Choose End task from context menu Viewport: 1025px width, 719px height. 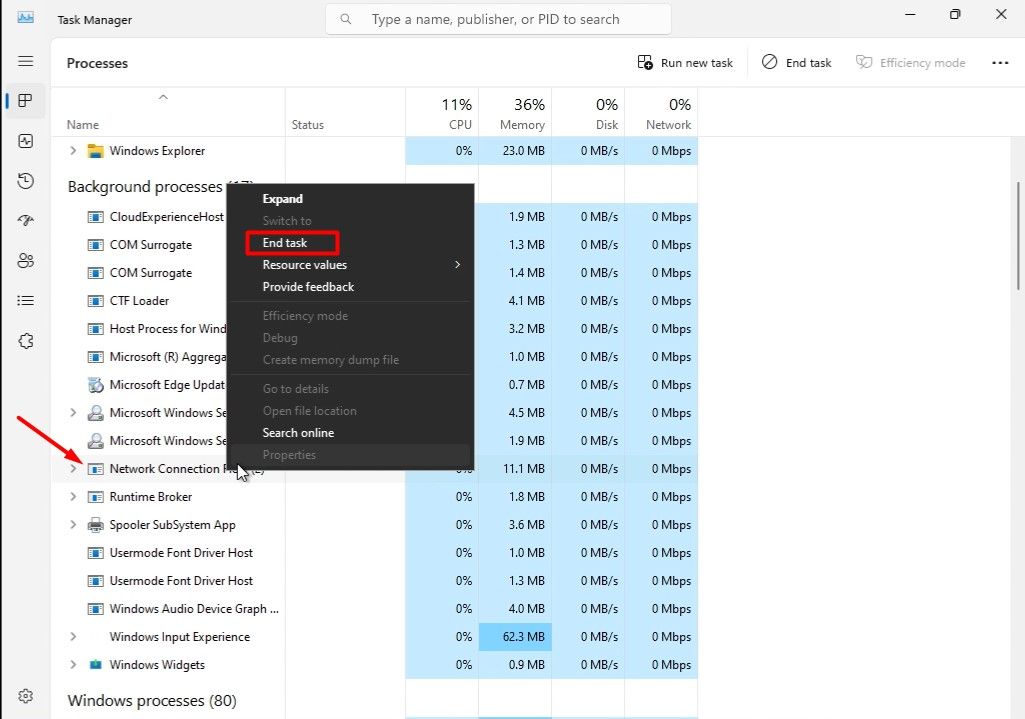pos(291,242)
